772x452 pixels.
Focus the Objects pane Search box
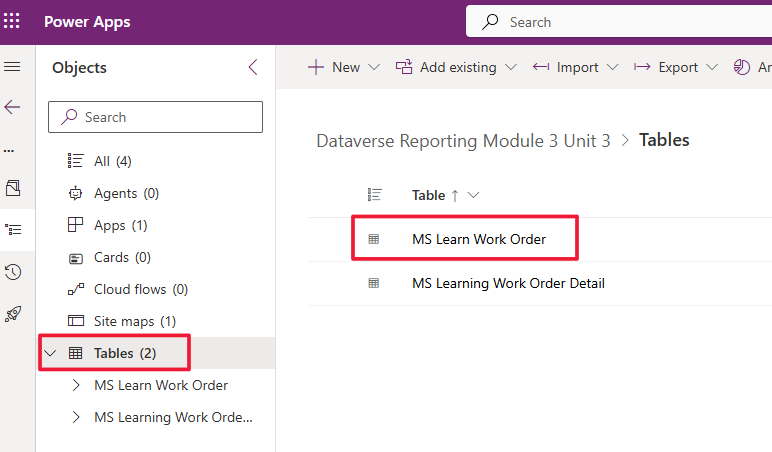tap(155, 117)
